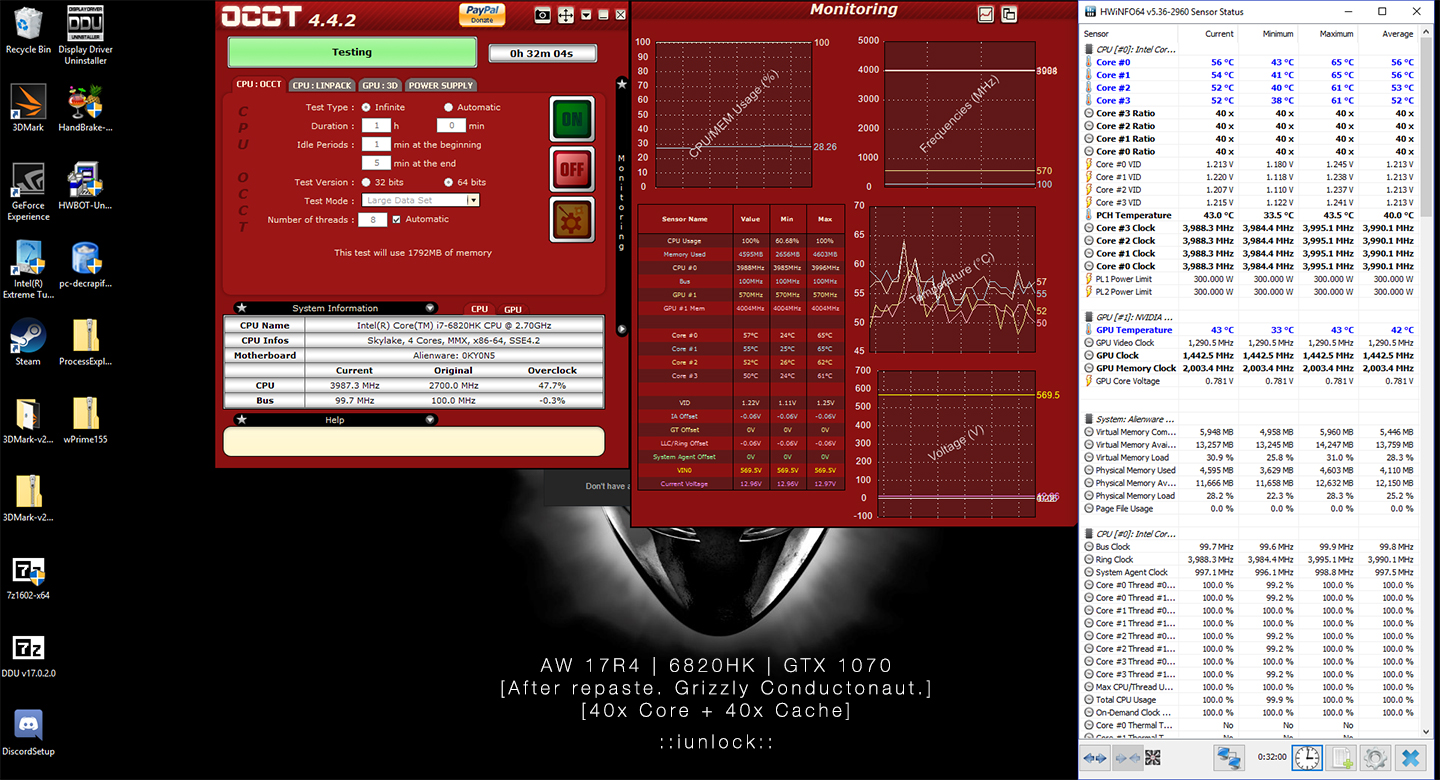Click the HWiNFO clock reset timer button
Screen dimensions: 1440x780
click(x=1306, y=758)
